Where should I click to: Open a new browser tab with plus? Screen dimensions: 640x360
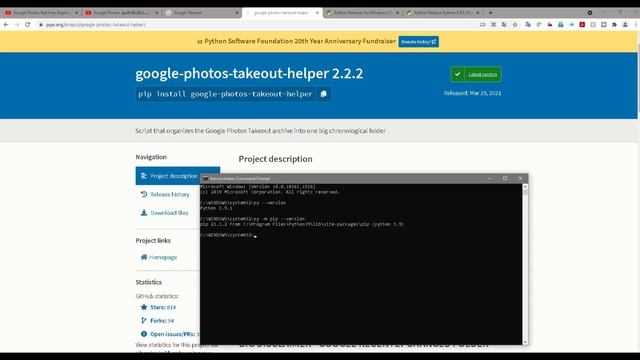coord(491,13)
